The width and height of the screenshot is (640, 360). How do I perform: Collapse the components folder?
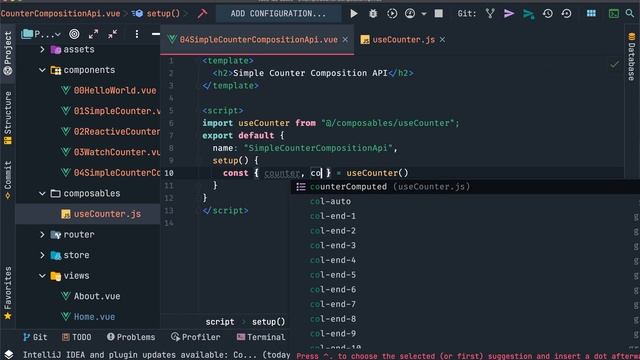coord(42,70)
